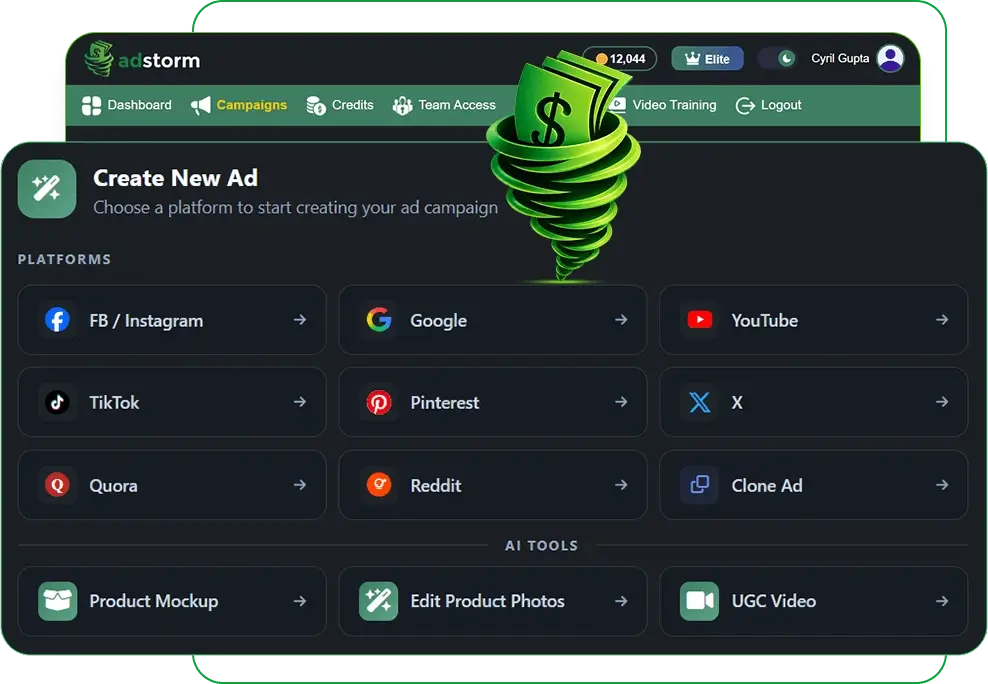This screenshot has width=988, height=684.
Task: Click the Campaigns megaphone icon
Action: tap(200, 105)
